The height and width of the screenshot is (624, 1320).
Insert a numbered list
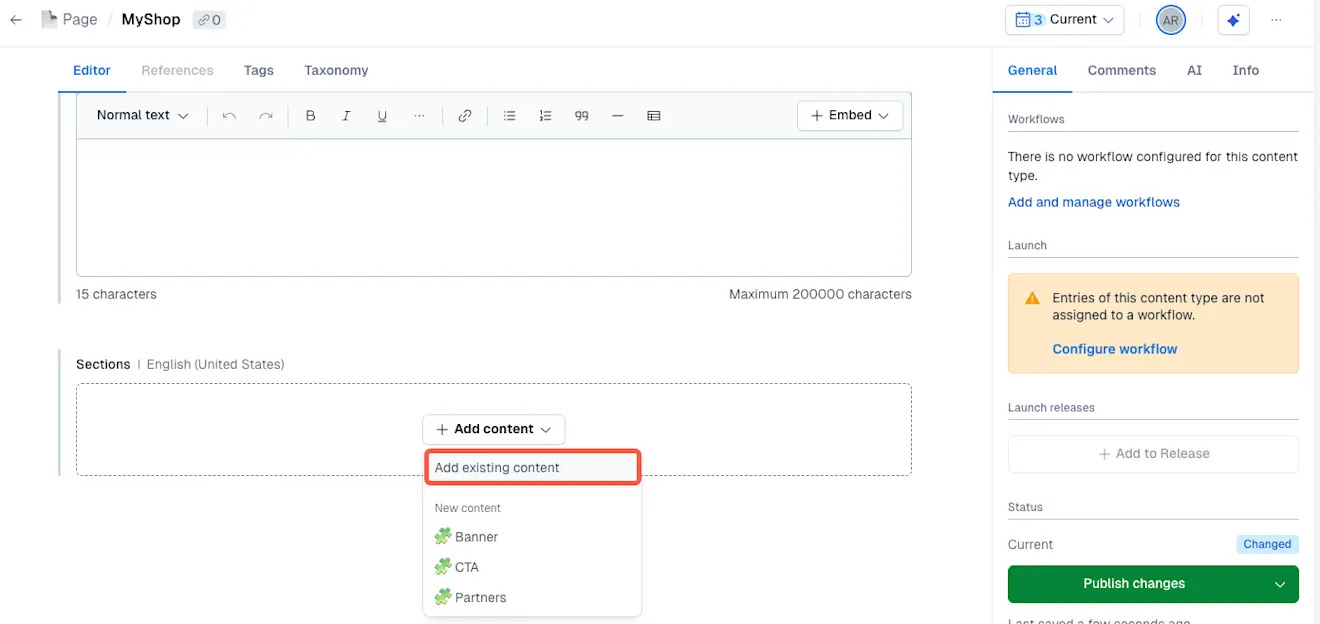pos(545,115)
